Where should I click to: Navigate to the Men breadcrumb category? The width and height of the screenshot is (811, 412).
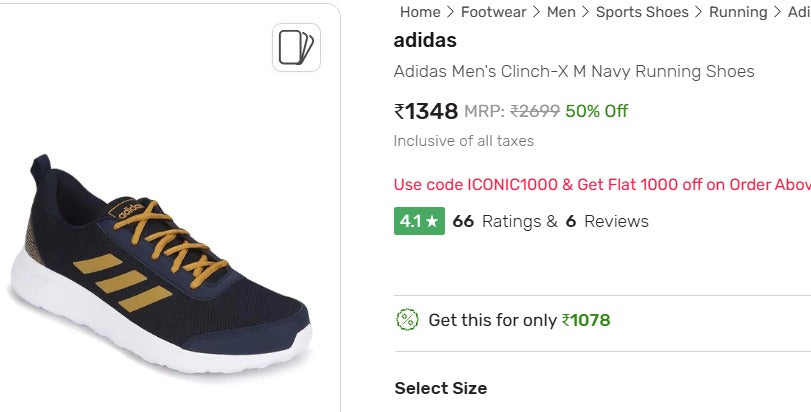tap(561, 12)
